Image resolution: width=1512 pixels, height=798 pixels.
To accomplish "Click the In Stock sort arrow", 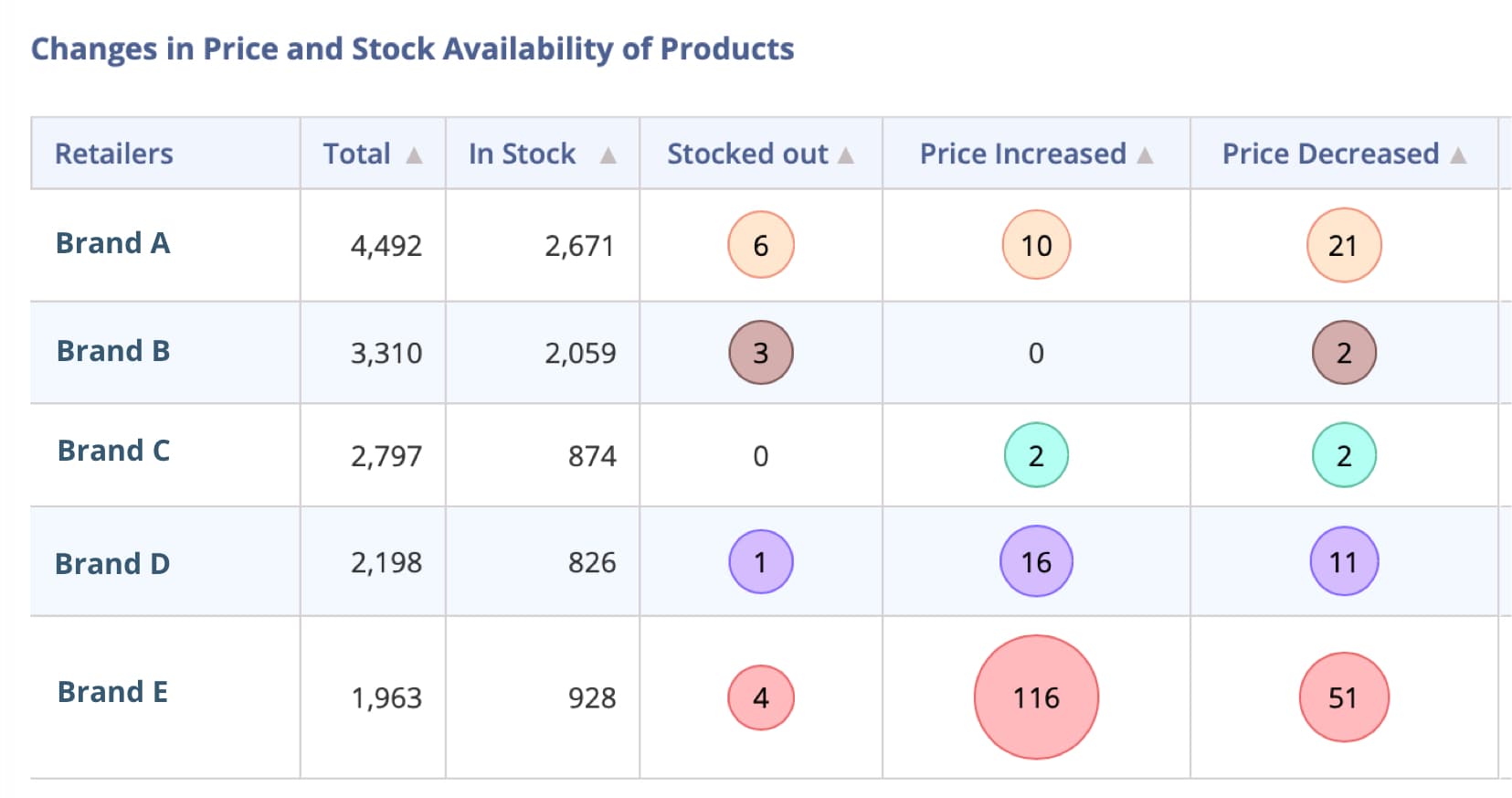I will 608,155.
